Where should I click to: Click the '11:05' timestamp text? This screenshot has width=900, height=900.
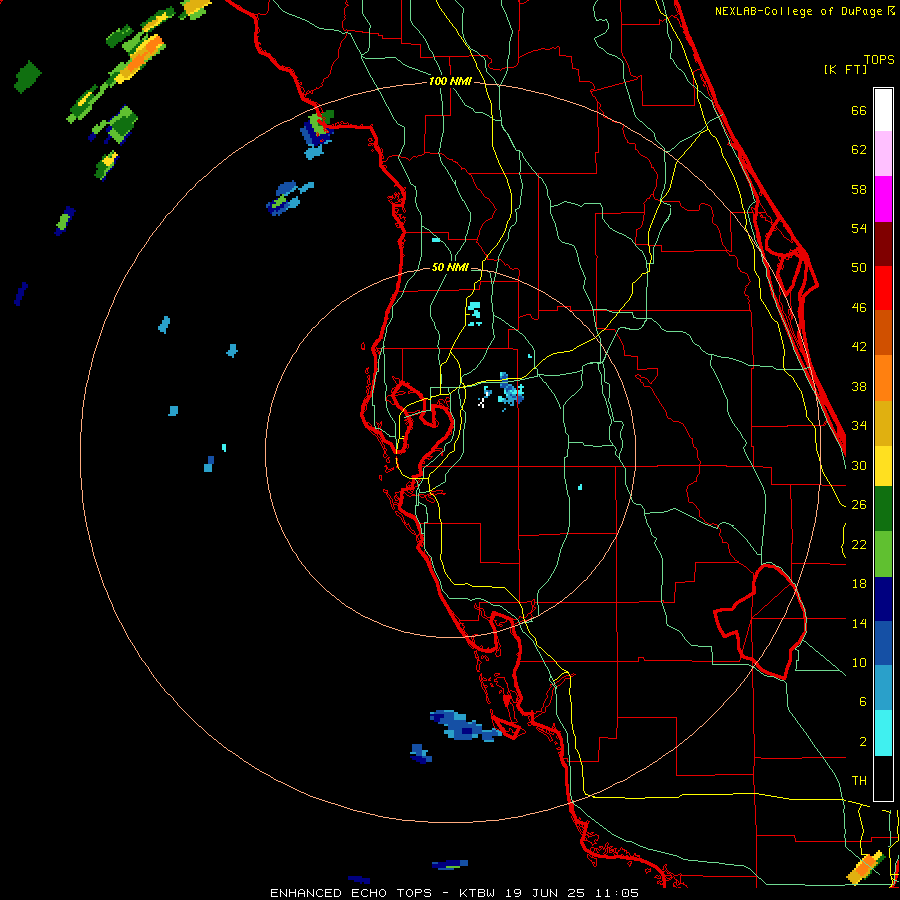pos(617,893)
